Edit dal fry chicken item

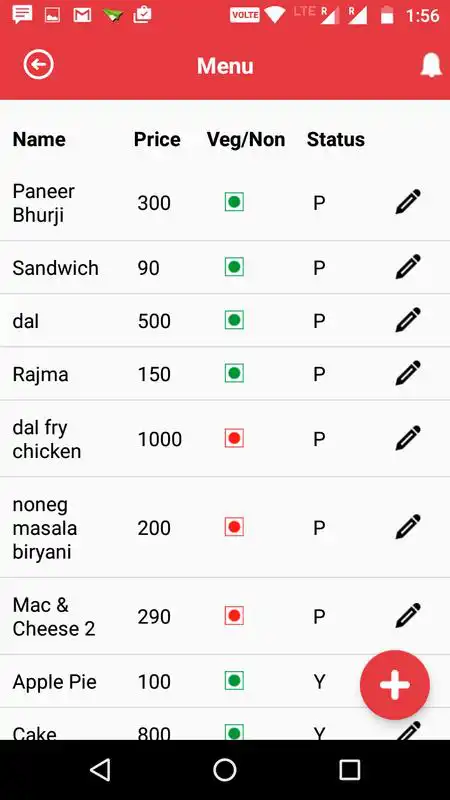pos(408,438)
